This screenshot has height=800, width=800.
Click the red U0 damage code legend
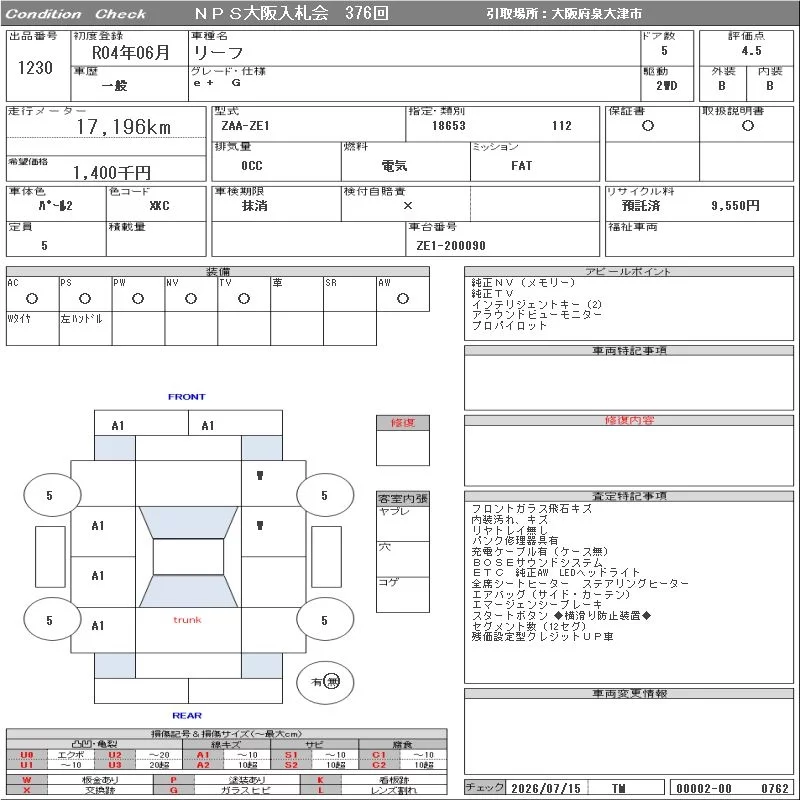(27, 755)
